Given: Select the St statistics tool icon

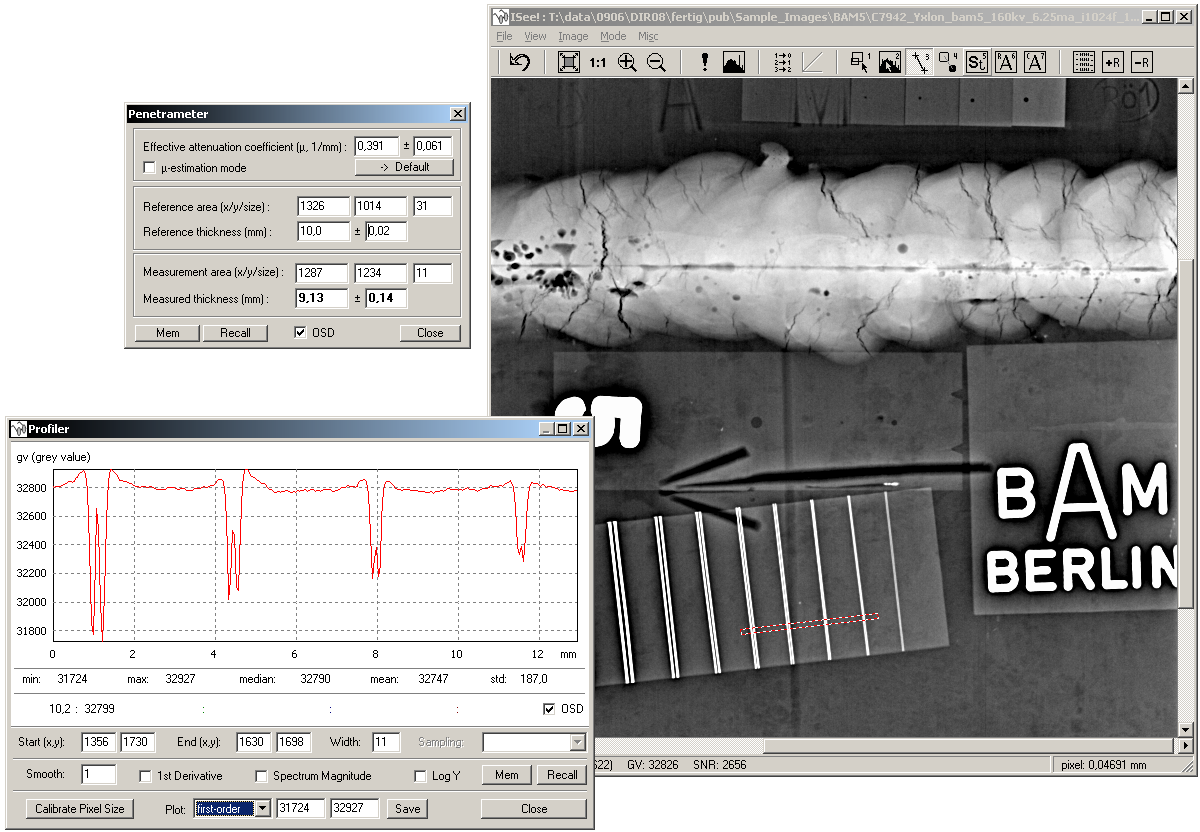Looking at the screenshot, I should coord(977,62).
